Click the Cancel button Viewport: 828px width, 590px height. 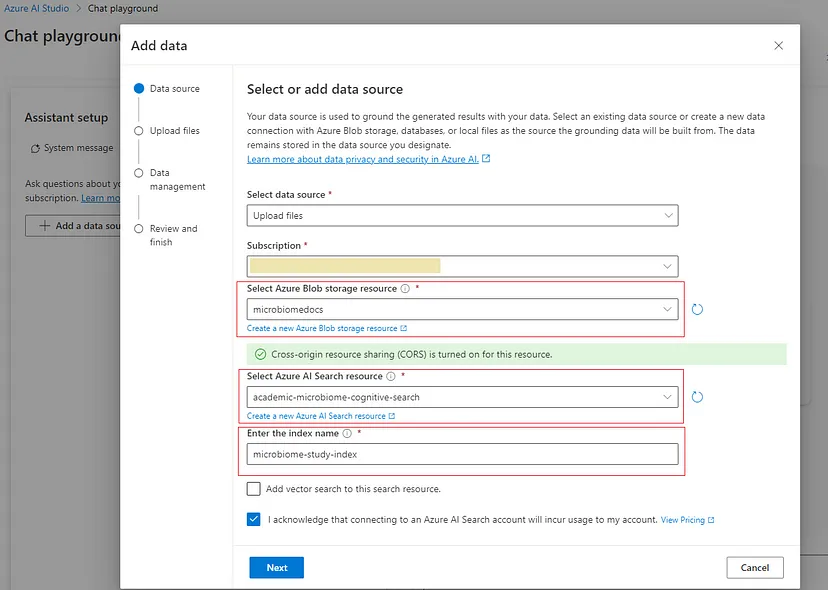[x=755, y=568]
